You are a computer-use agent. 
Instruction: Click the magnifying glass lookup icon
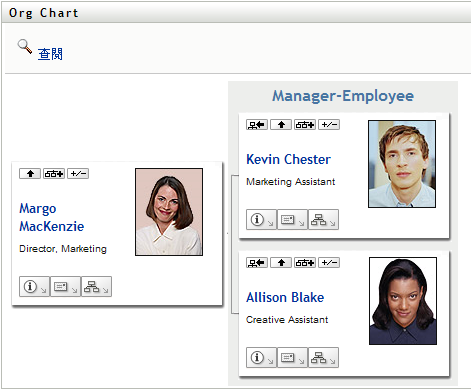(25, 46)
